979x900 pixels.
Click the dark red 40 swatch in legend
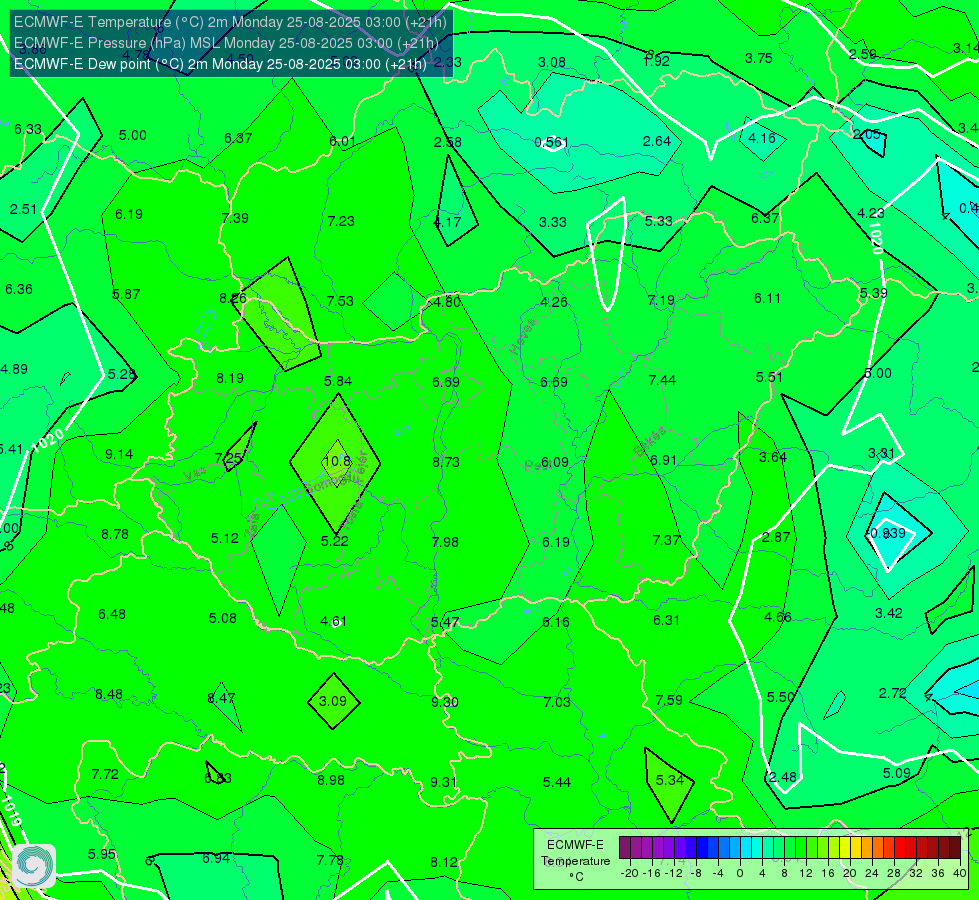tap(955, 848)
